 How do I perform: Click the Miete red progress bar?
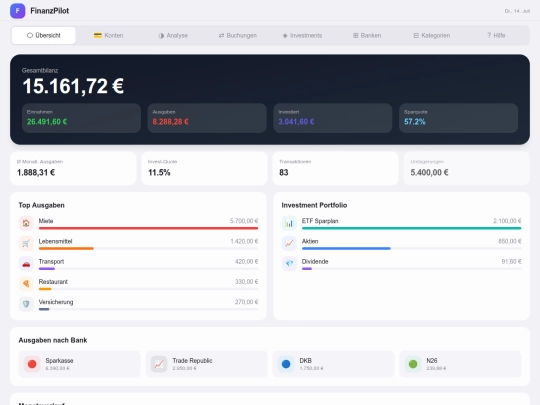coord(148,228)
